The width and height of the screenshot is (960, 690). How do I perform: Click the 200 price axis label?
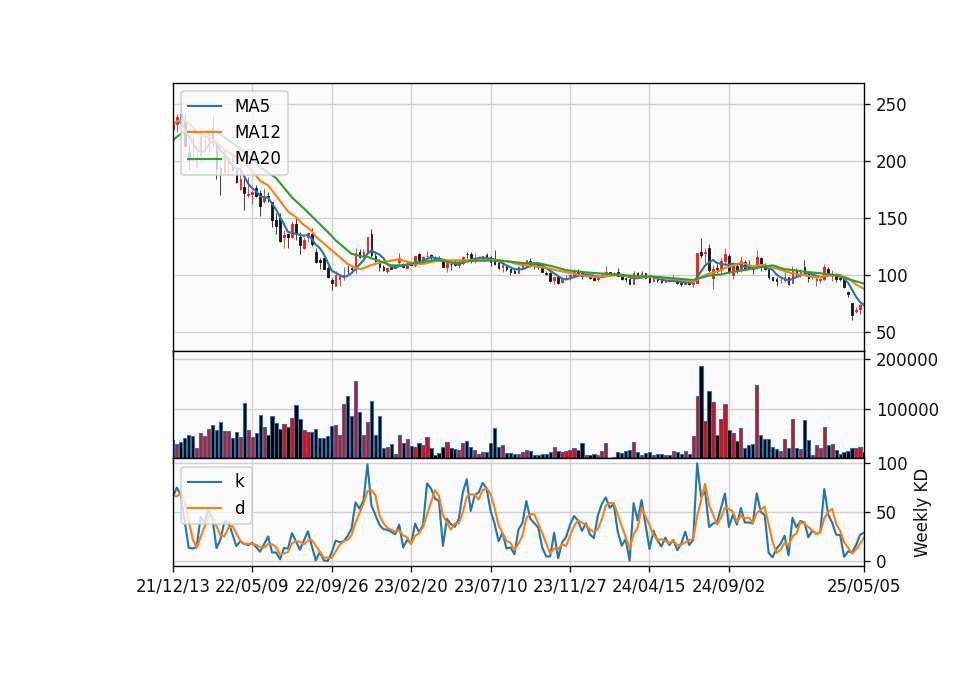tap(891, 162)
